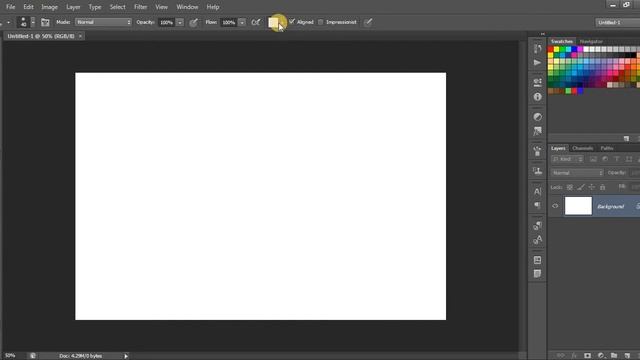Viewport: 640px width, 360px height.
Task: Open the View menu
Action: 161,7
